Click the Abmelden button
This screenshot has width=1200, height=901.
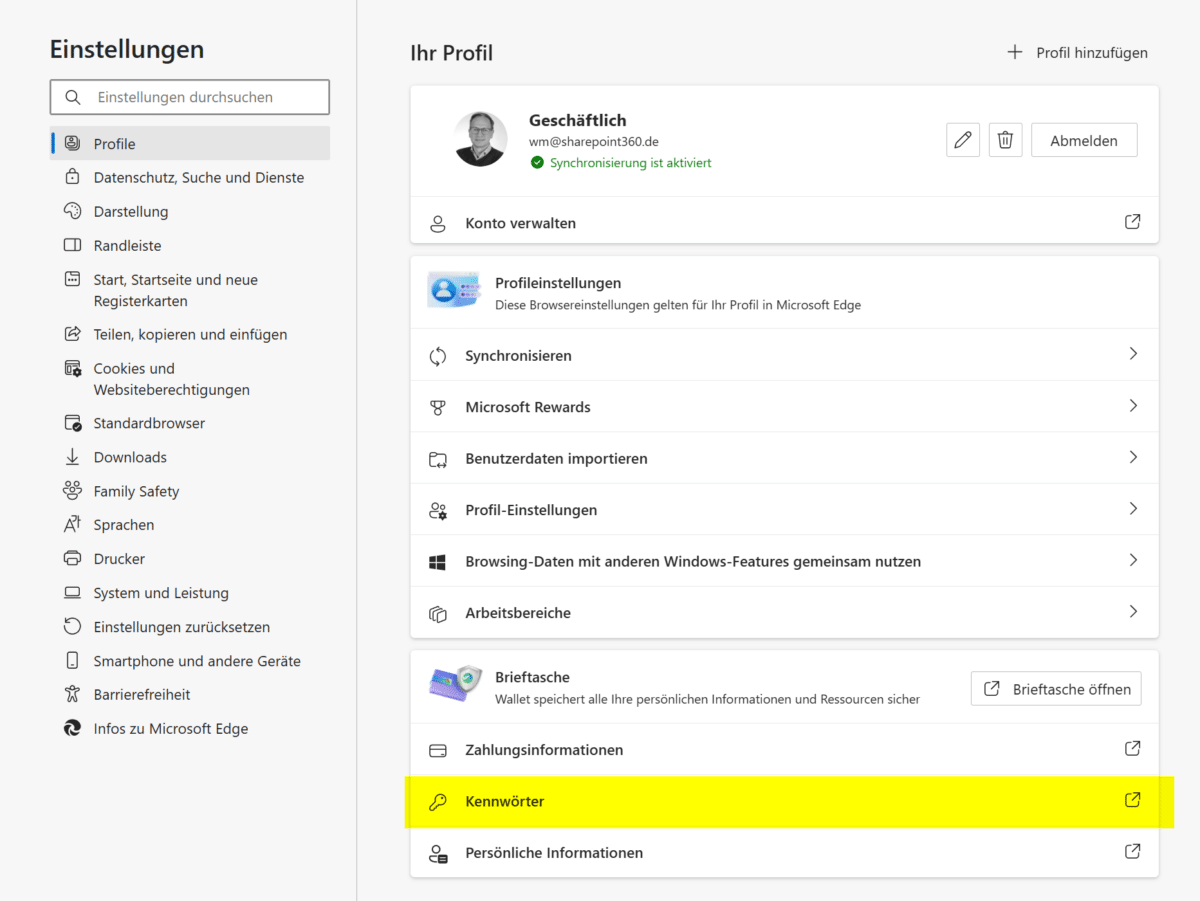pyautogui.click(x=1083, y=141)
